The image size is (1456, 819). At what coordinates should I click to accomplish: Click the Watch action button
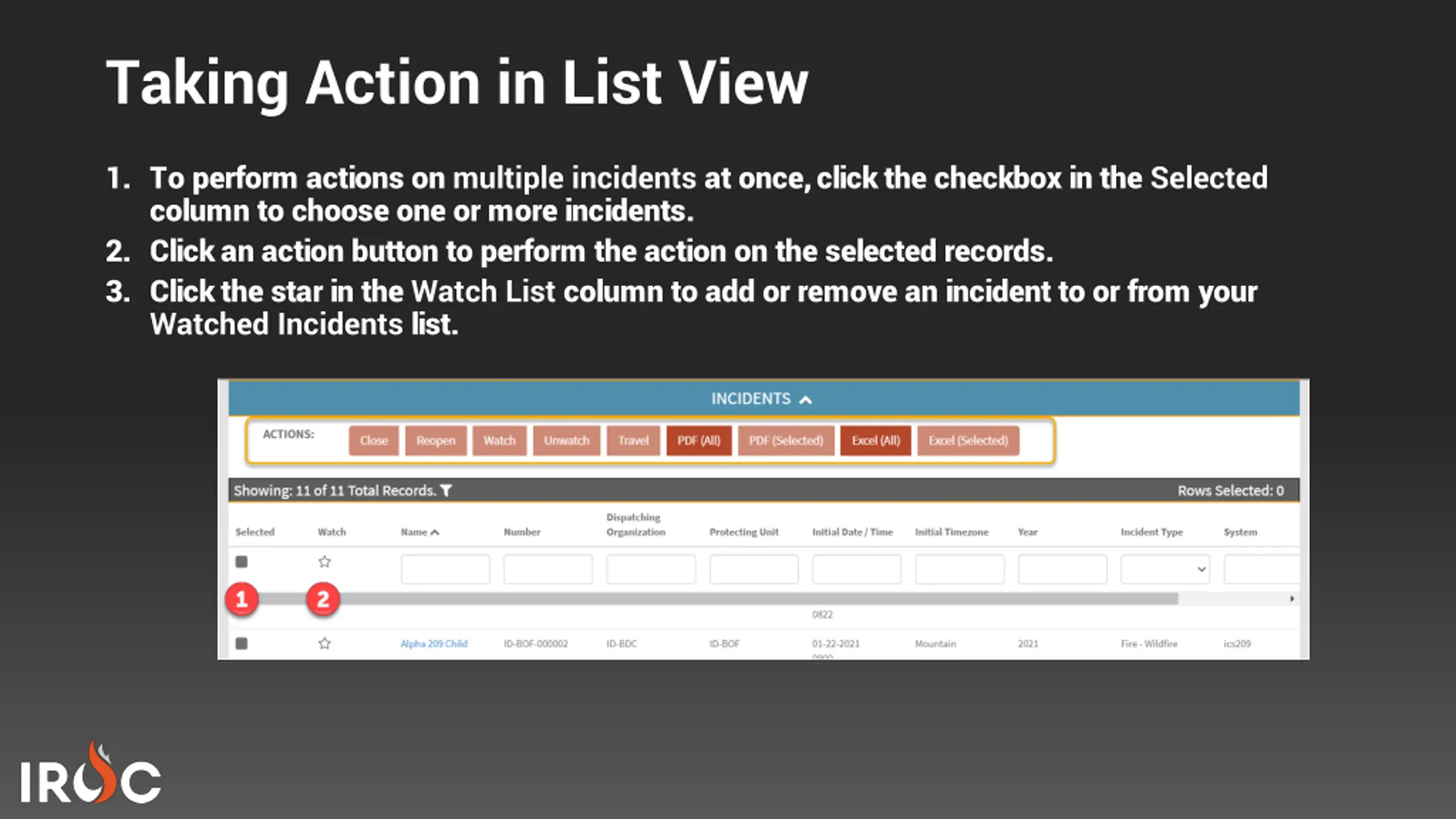(x=499, y=441)
